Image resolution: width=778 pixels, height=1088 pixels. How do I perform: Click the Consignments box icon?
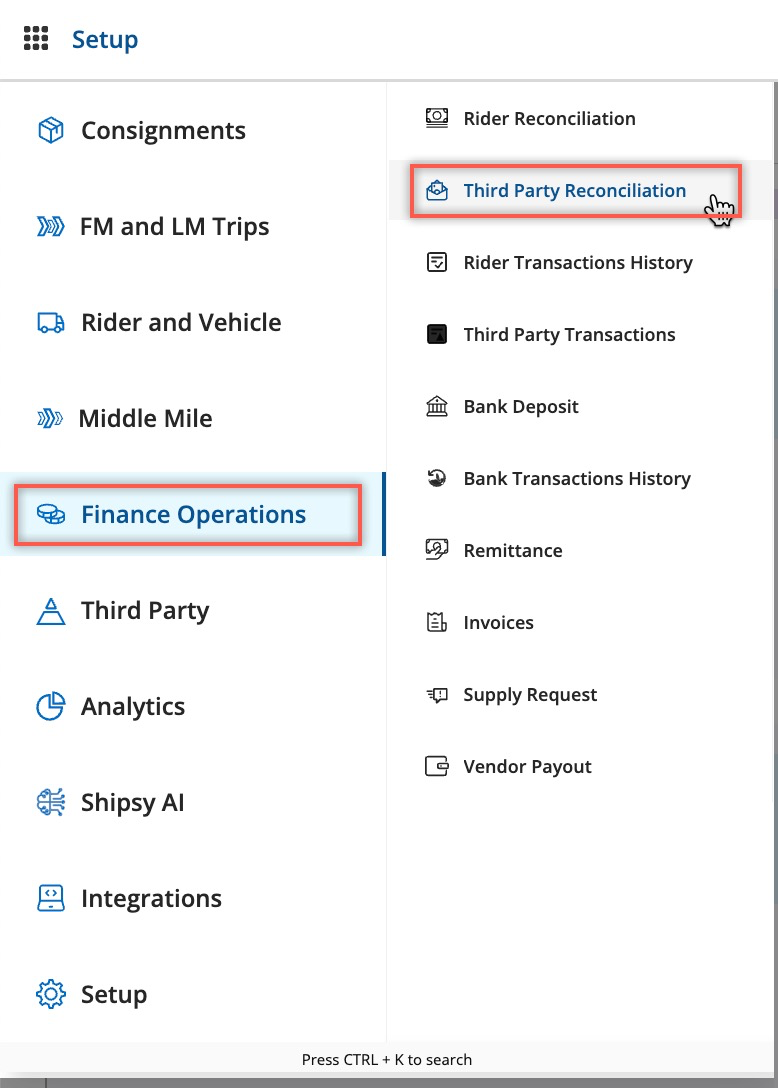click(50, 131)
